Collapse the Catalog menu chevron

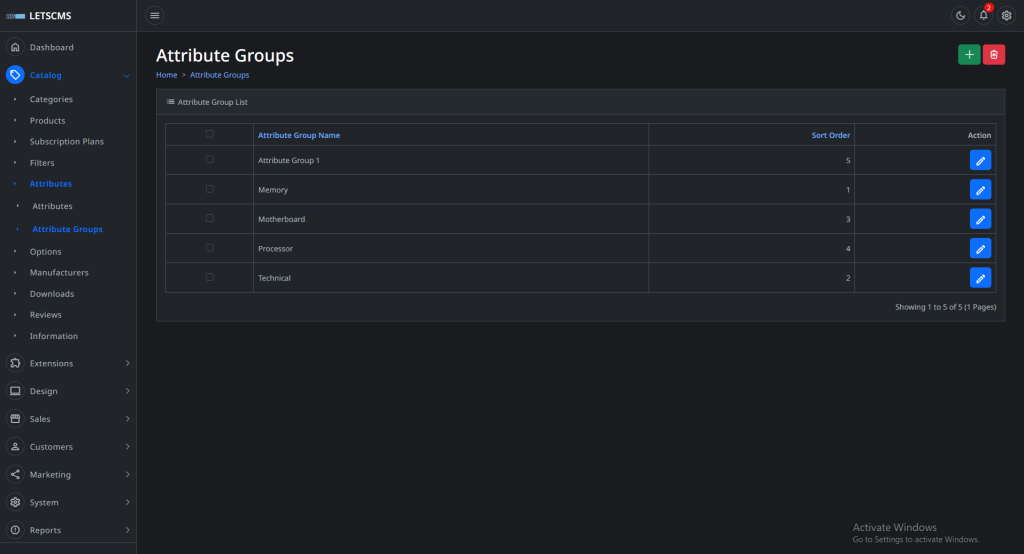click(x=127, y=76)
